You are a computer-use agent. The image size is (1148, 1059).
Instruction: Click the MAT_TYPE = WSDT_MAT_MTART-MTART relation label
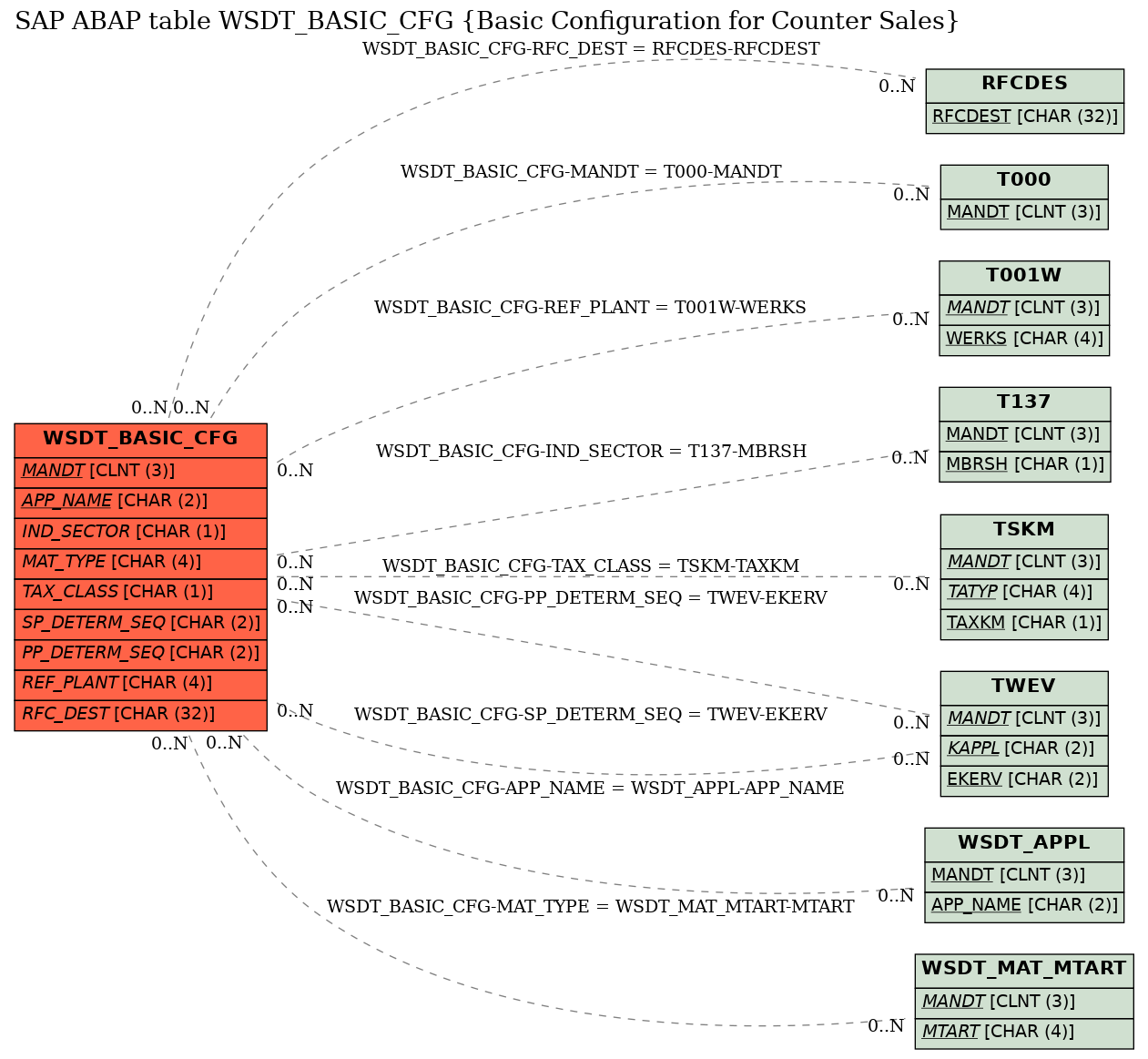coord(590,907)
